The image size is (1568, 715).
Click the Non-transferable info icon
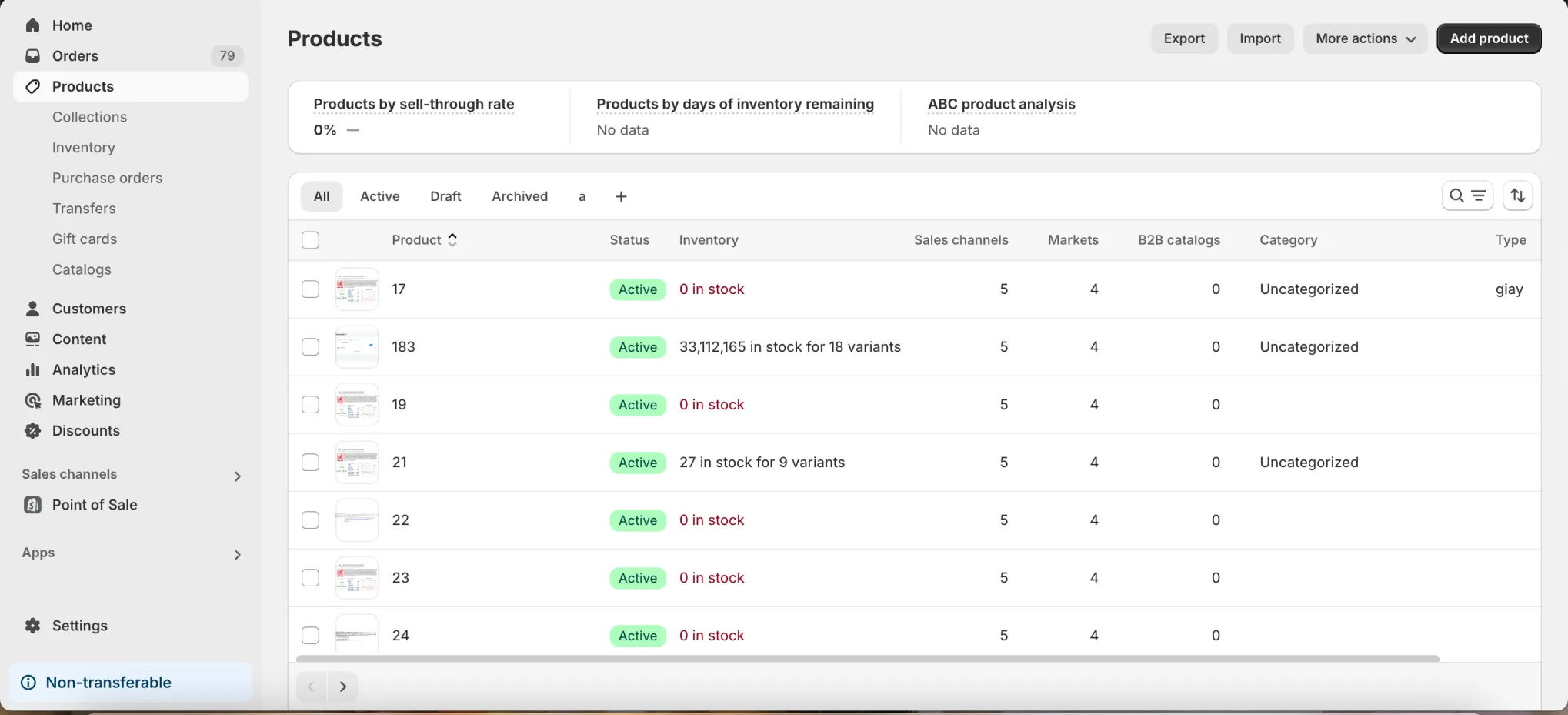28,683
